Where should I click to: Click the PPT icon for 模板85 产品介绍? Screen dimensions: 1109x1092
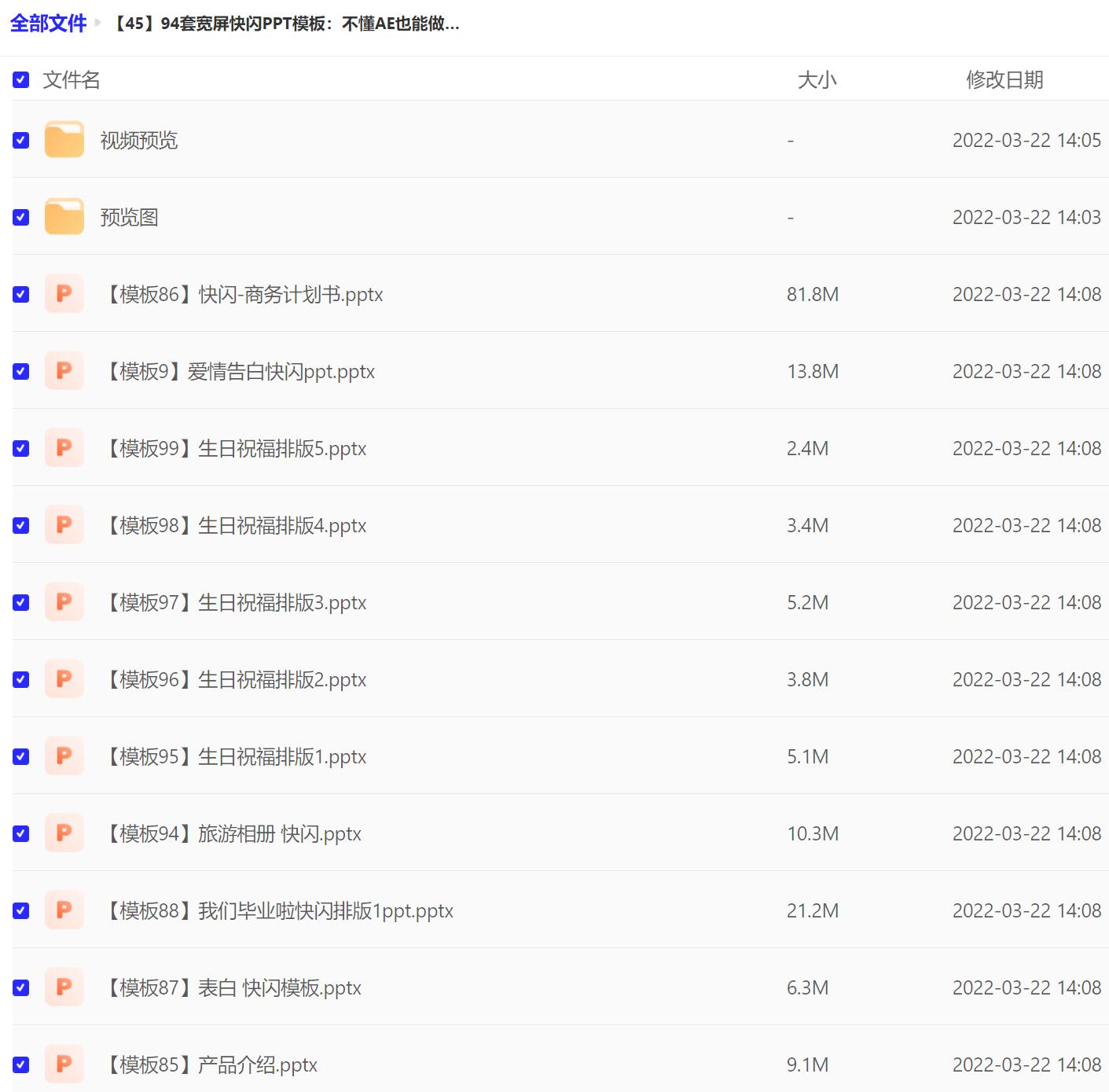[64, 1064]
